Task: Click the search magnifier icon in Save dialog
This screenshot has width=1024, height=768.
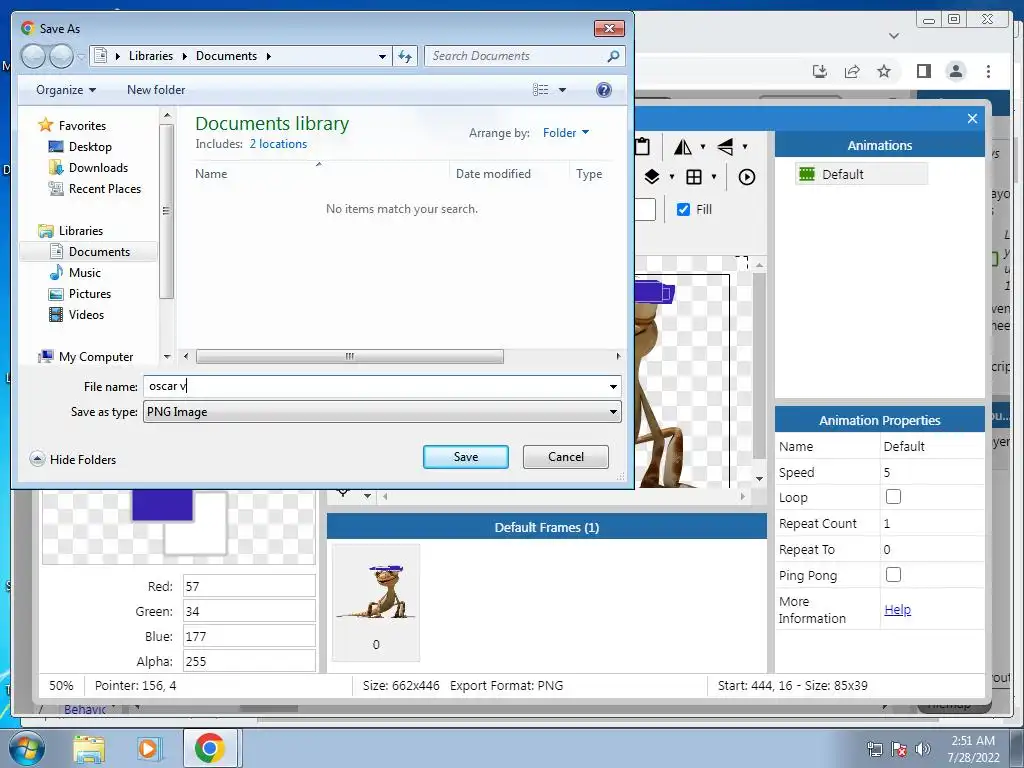Action: [613, 56]
